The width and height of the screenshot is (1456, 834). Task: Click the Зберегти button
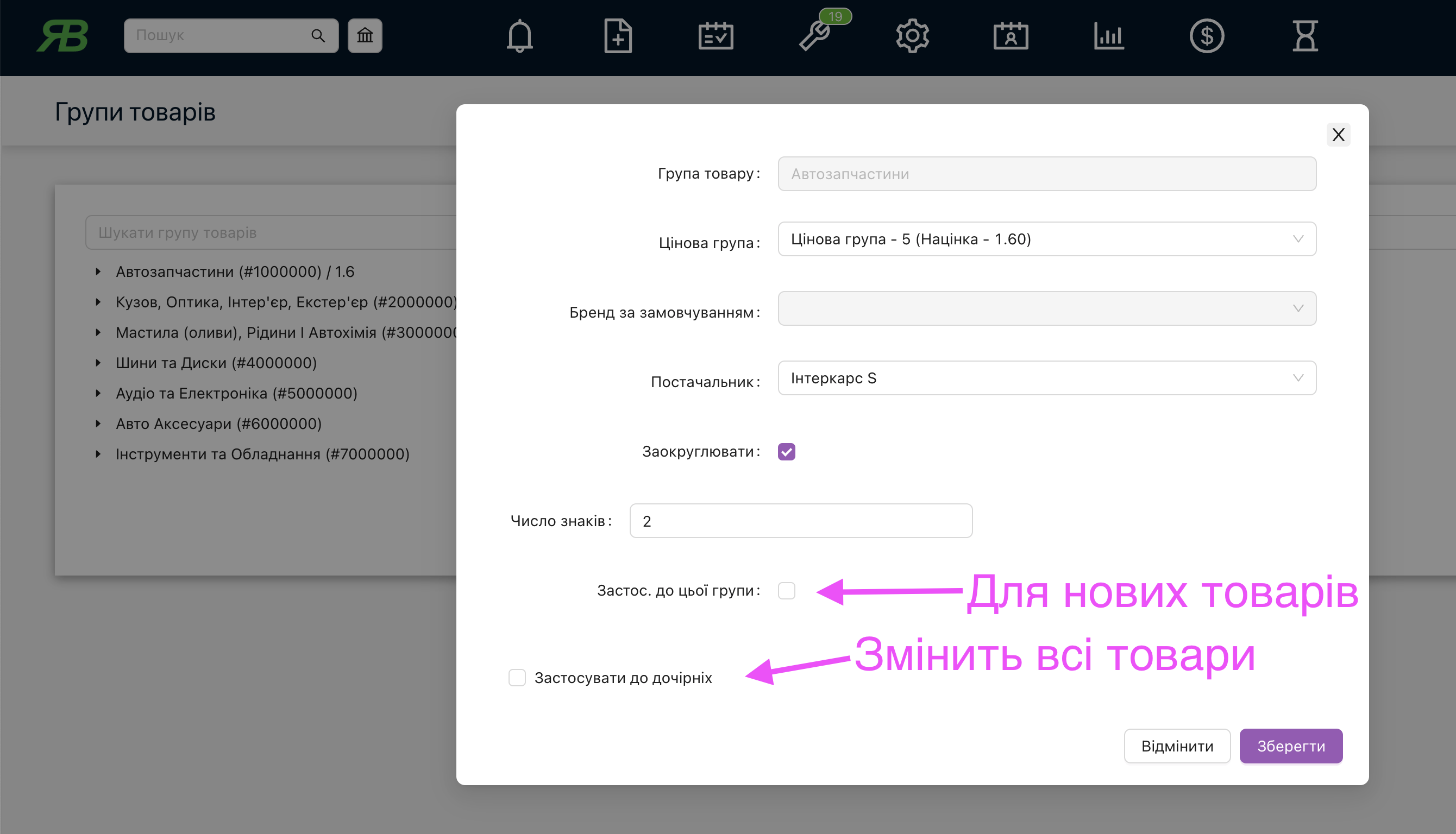tap(1290, 746)
